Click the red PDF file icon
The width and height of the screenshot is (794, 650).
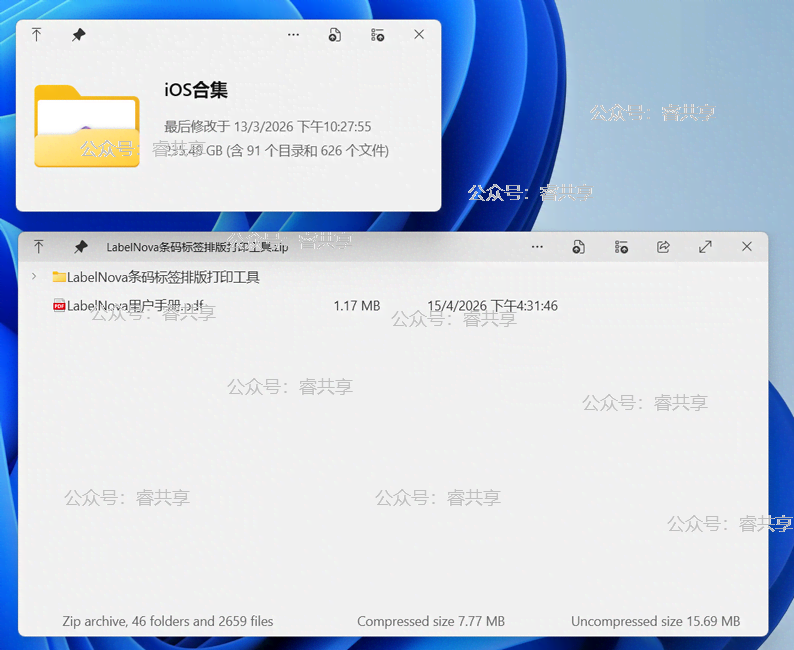click(x=59, y=306)
